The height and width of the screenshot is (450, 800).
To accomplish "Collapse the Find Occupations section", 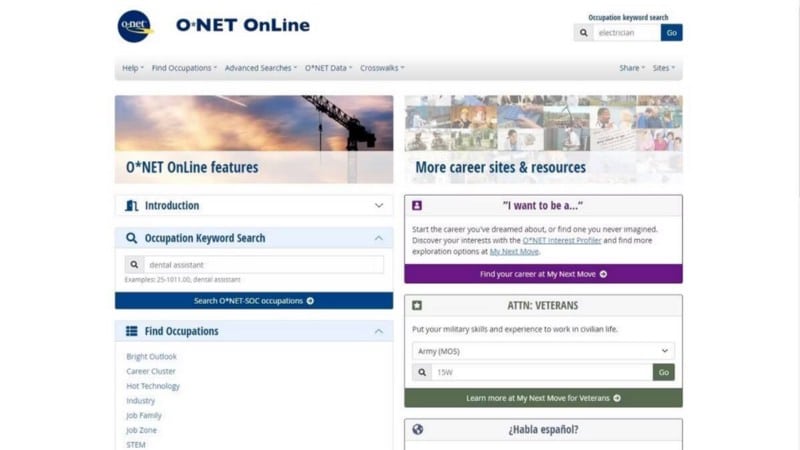I will coord(379,332).
